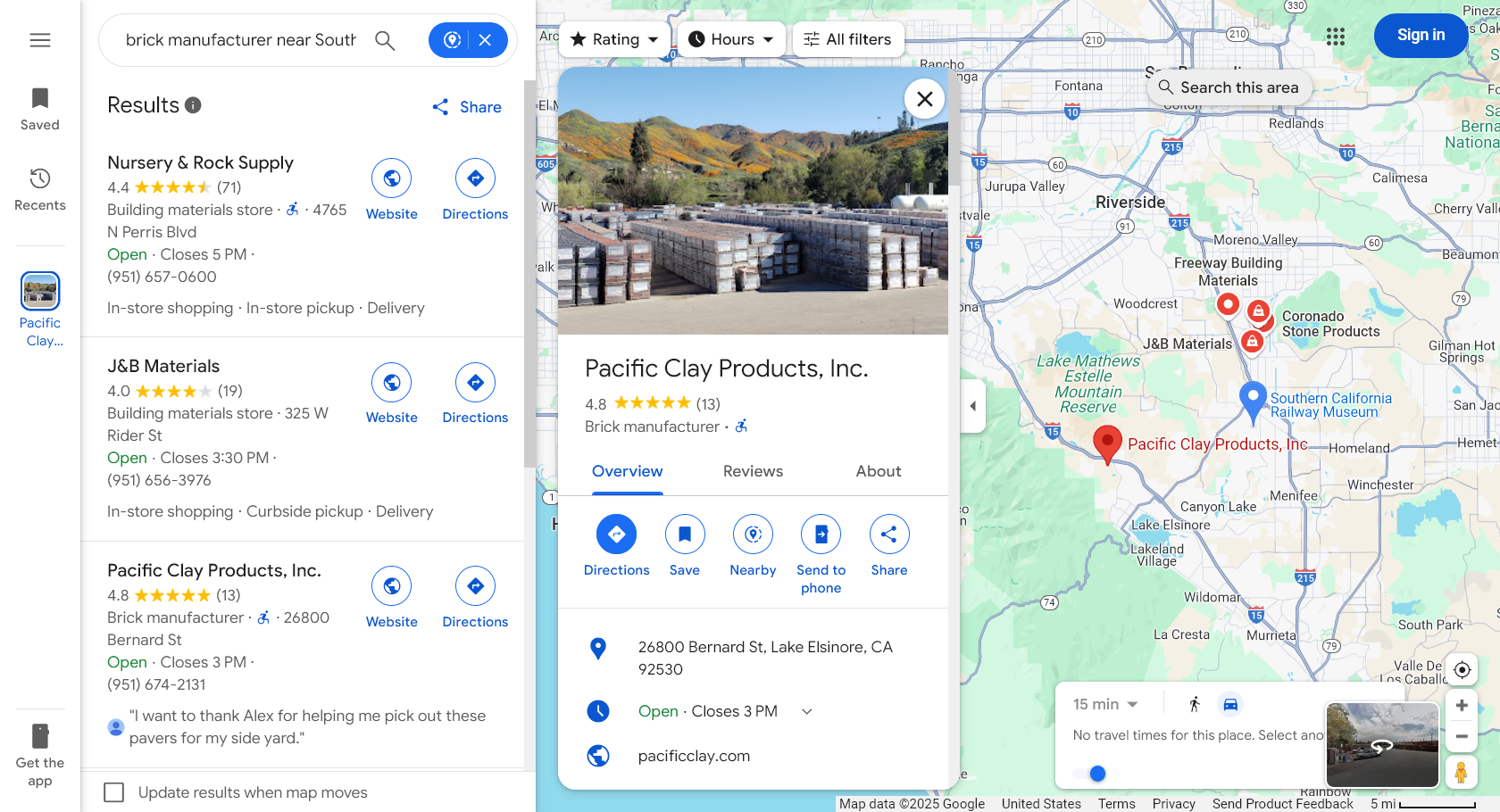1500x812 pixels.
Task: Open Recents history
Action: tap(40, 189)
